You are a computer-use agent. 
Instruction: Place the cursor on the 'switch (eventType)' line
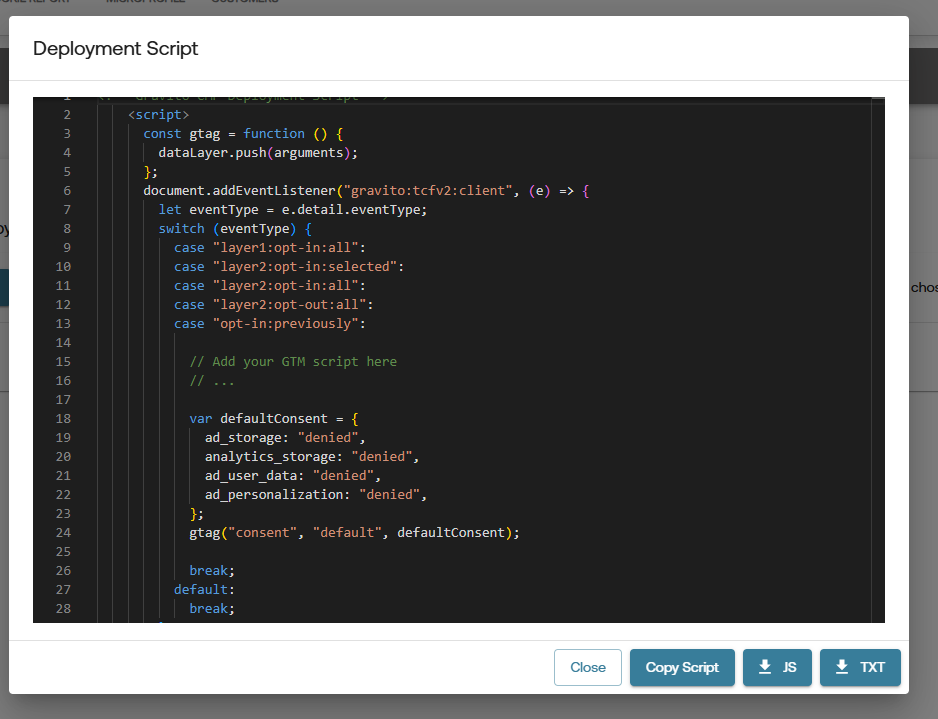(235, 229)
